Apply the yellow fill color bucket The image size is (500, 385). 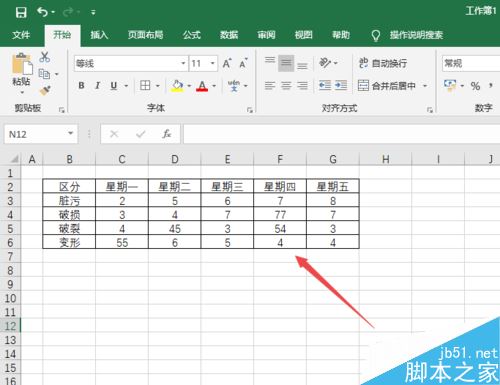177,86
